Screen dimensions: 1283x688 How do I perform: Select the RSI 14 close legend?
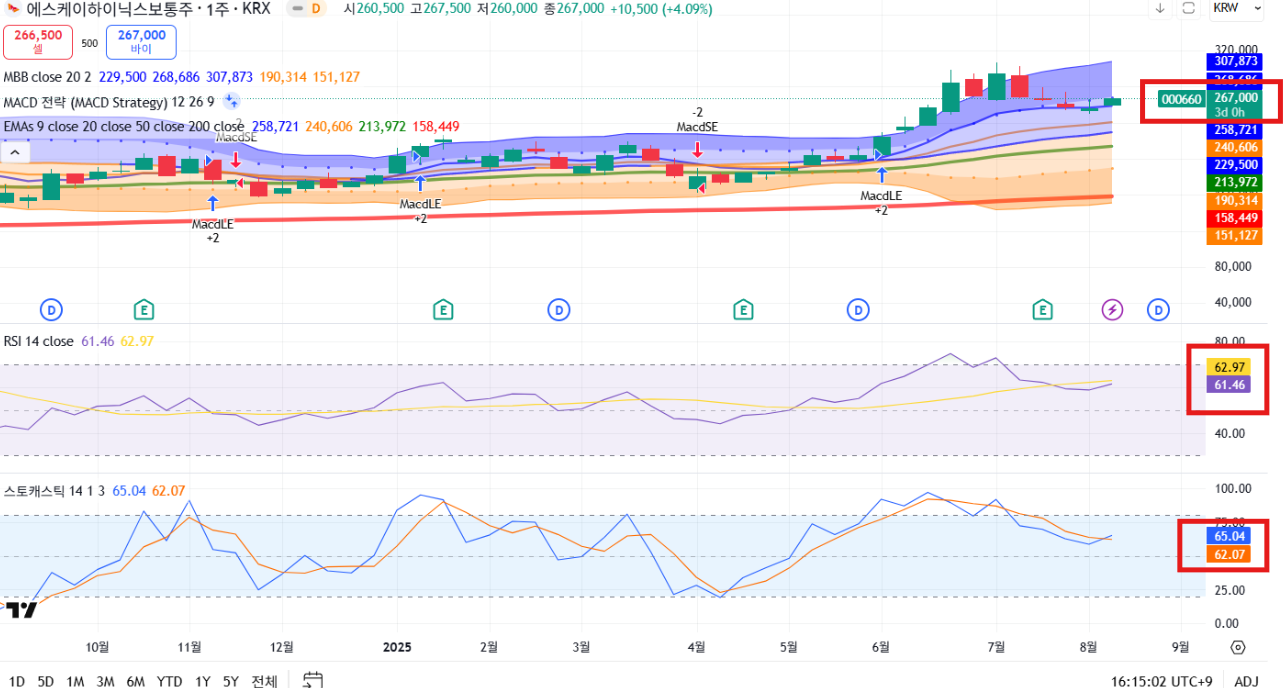pos(38,341)
